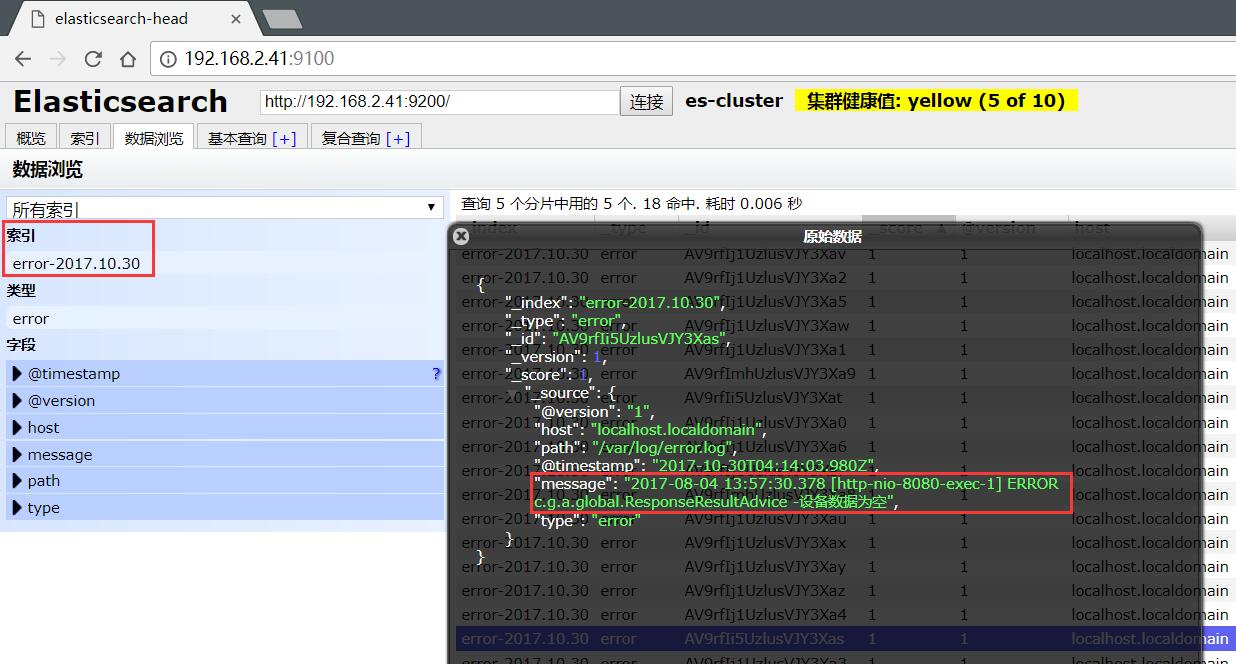Click the cluster URL field http://192.168.2.41:9200/

click(x=440, y=102)
